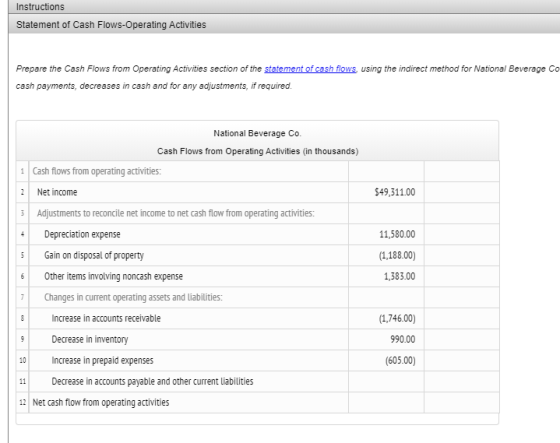Click last-column cell of Net income row
Screen dimensions: 560x443
click(x=462, y=192)
